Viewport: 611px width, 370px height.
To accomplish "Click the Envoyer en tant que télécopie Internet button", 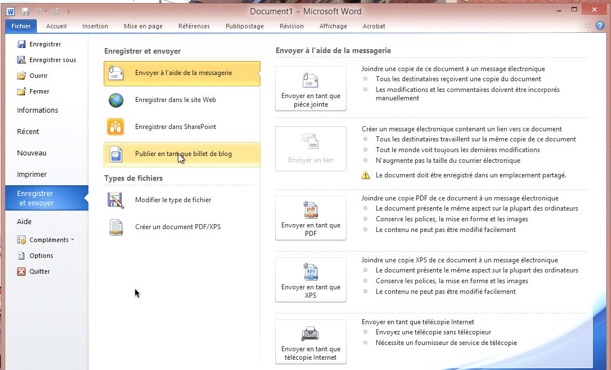I will 311,342.
